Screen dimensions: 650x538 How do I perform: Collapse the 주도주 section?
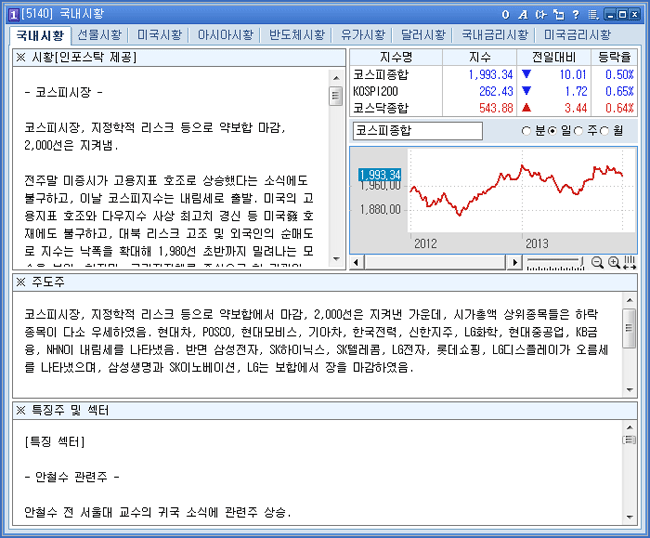[x=20, y=282]
